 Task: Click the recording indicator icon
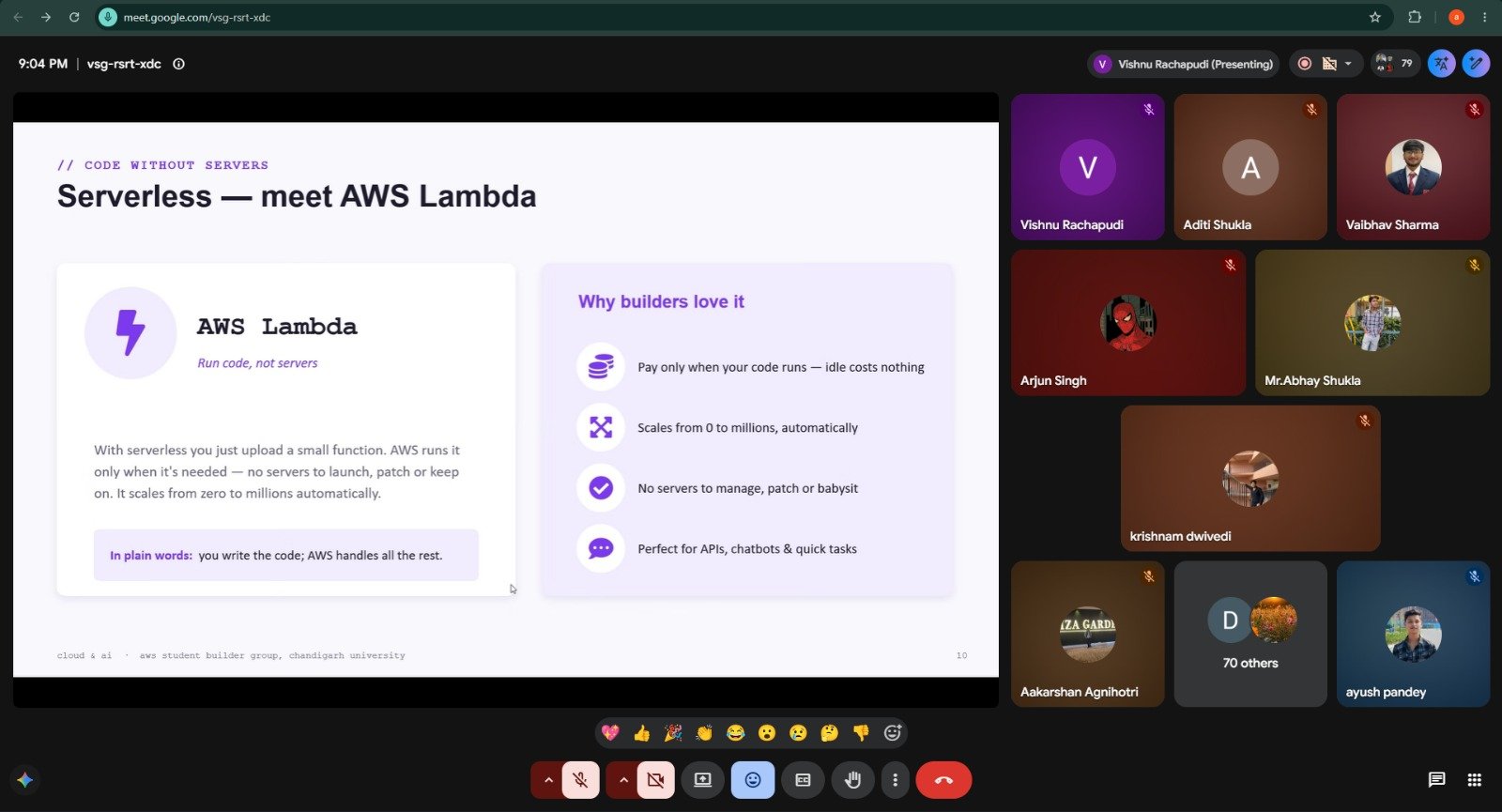point(1305,64)
